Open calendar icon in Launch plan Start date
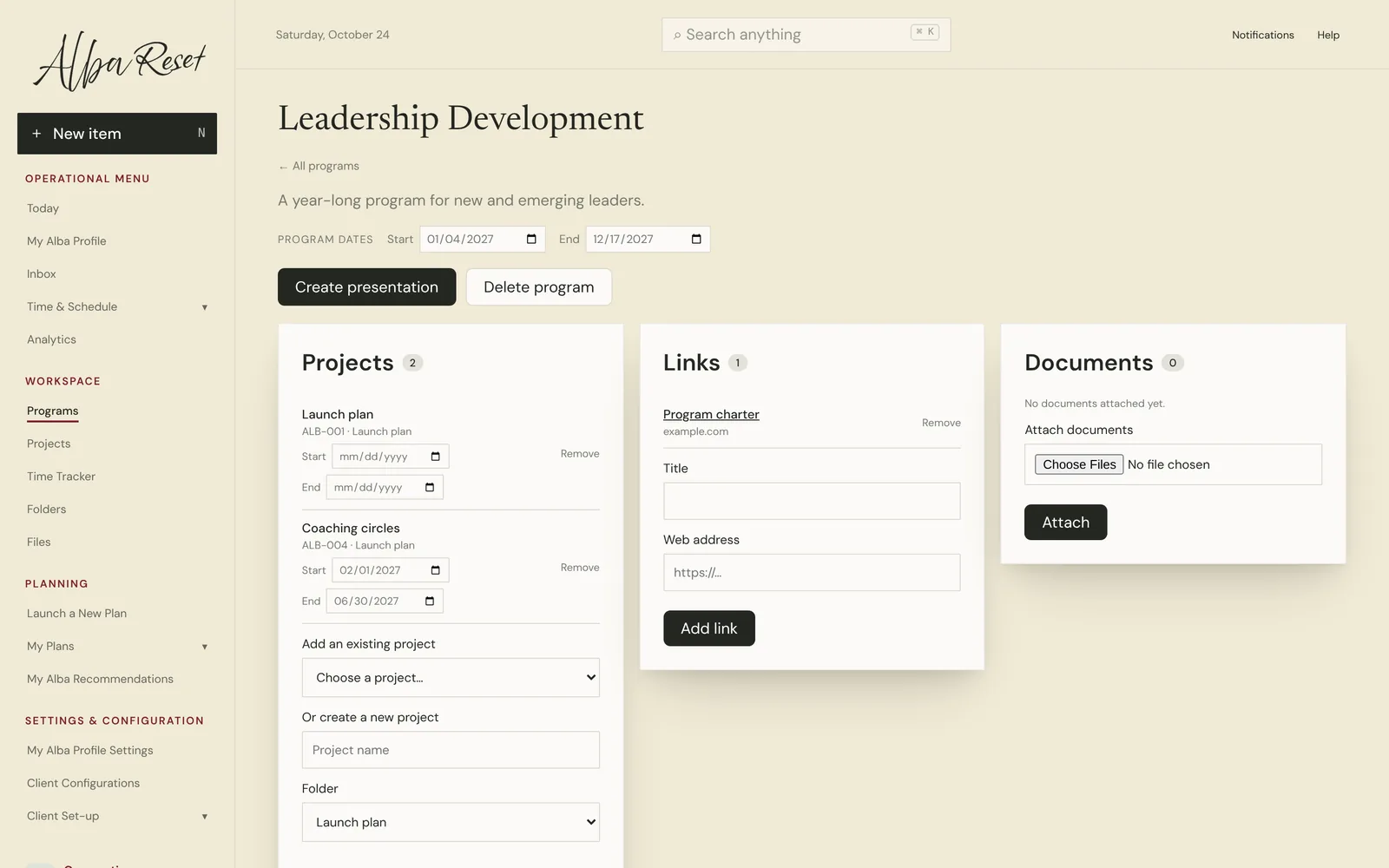The width and height of the screenshot is (1389, 868). pos(436,457)
